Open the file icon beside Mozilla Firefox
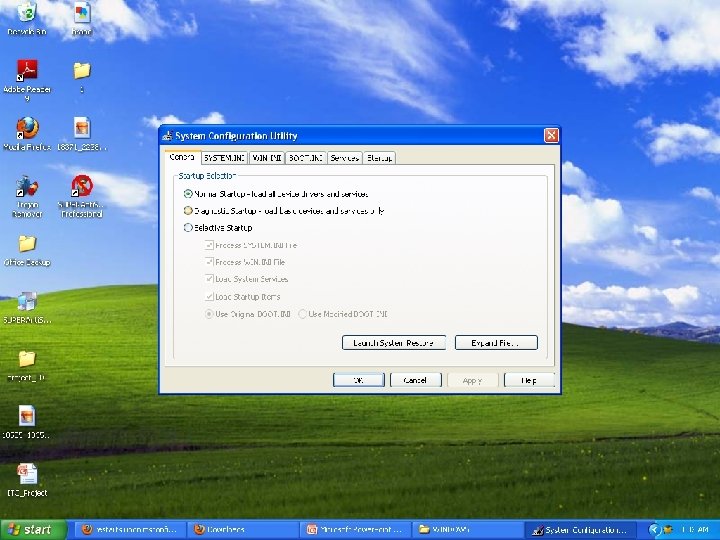Viewport: 720px width, 540px height. point(82,134)
